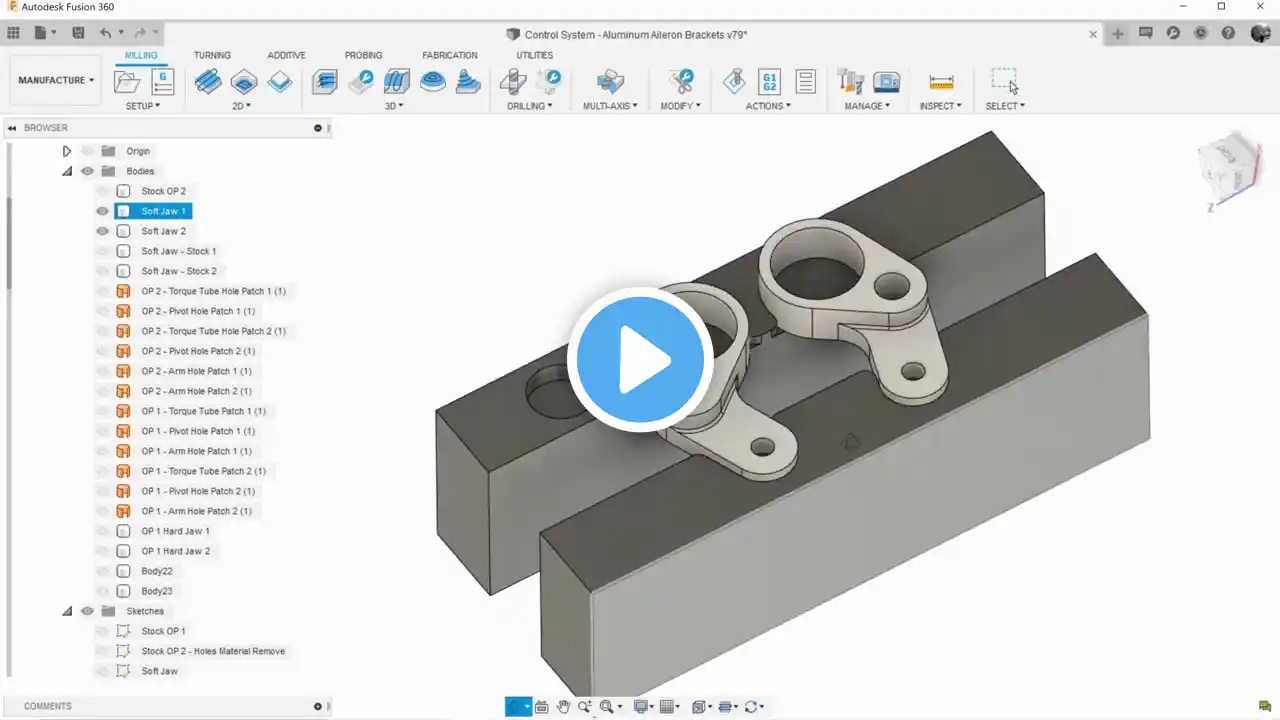Screen dimensions: 1280x720
Task: Show the Body22 body
Action: 102,571
